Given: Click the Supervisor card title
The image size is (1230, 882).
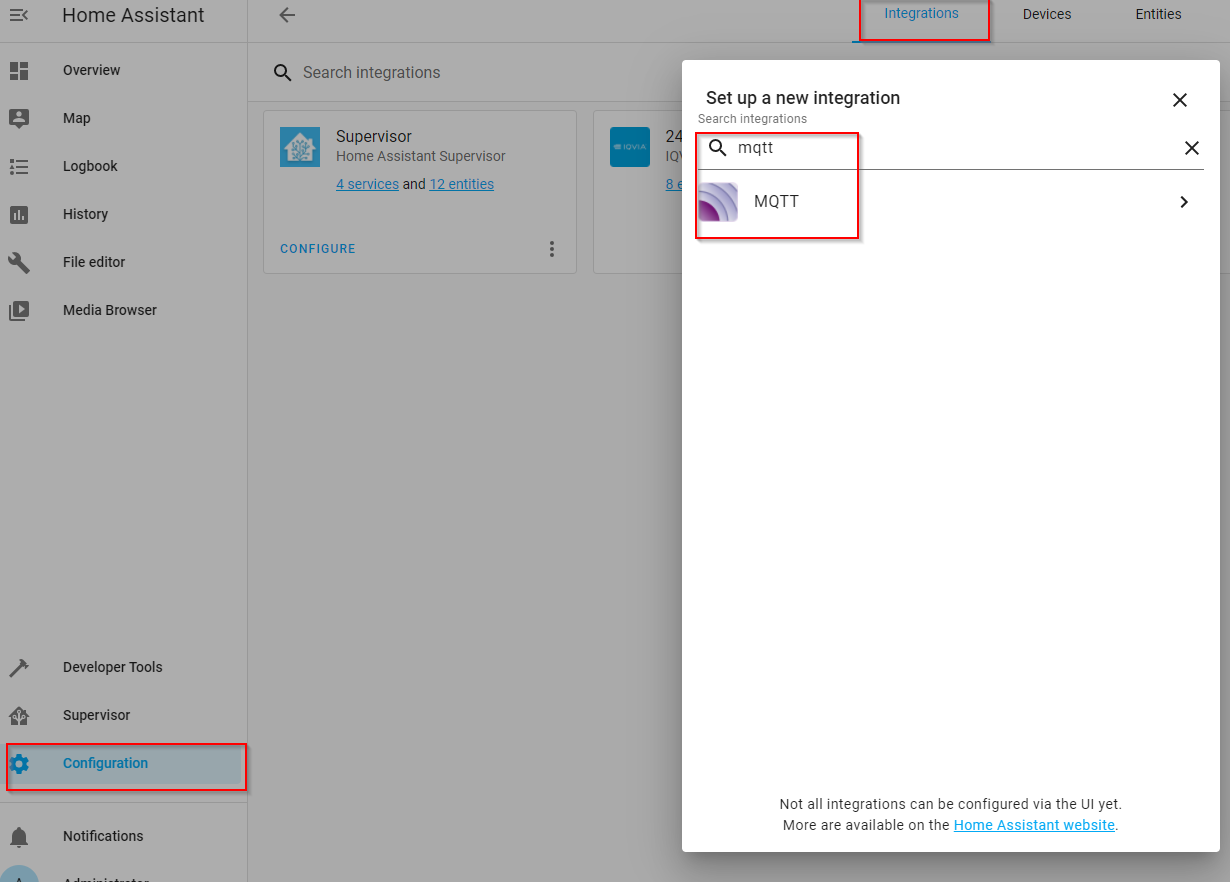Looking at the screenshot, I should 374,136.
